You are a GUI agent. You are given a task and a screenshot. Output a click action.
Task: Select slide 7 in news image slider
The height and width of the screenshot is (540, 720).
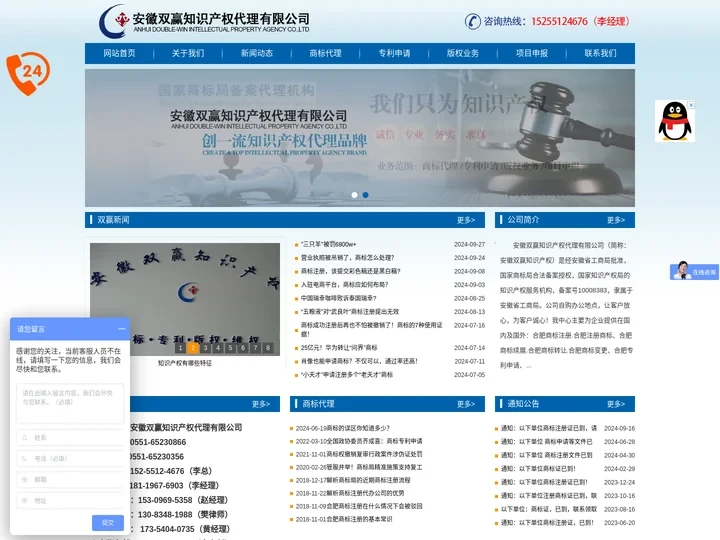tap(255, 348)
